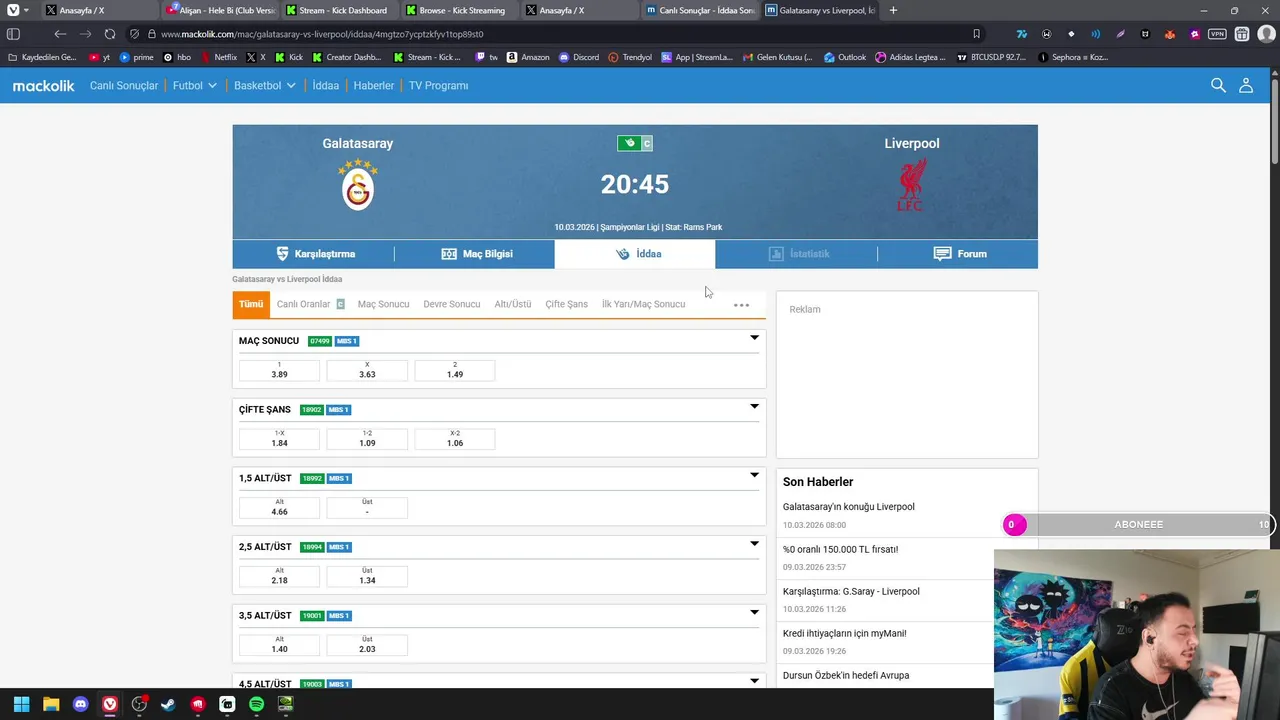Open File Explorer from taskbar
1280x720 pixels.
tap(51, 704)
